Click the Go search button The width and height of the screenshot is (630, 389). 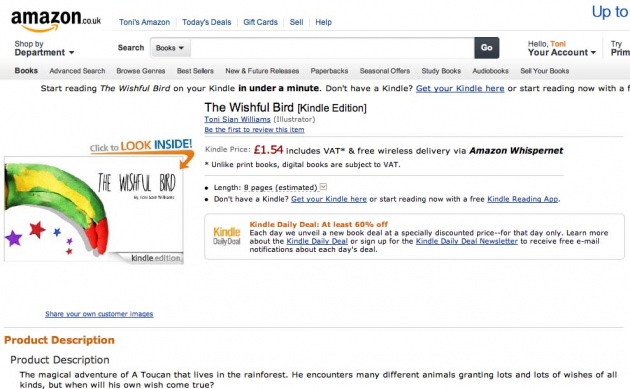(487, 48)
